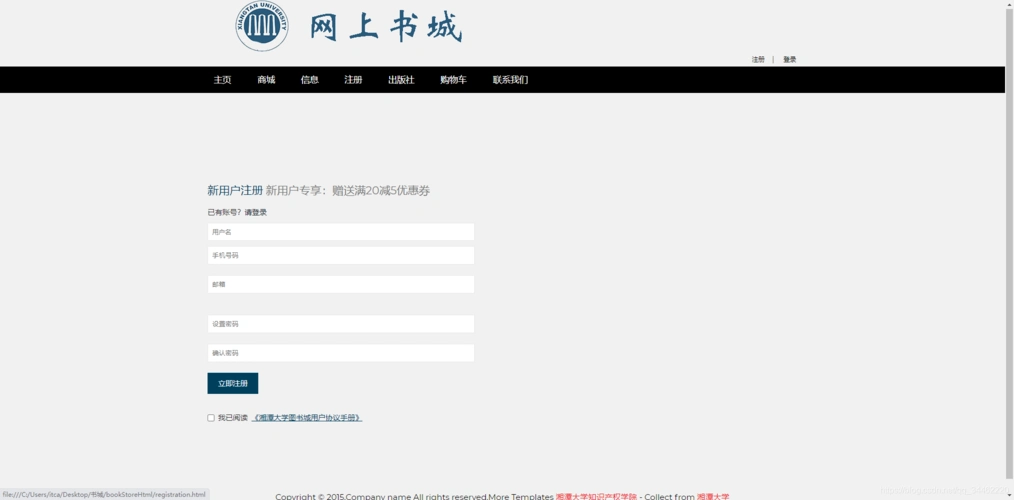The width and height of the screenshot is (1014, 500).
Task: Open 注册 in the black navigation bar
Action: click(x=353, y=80)
